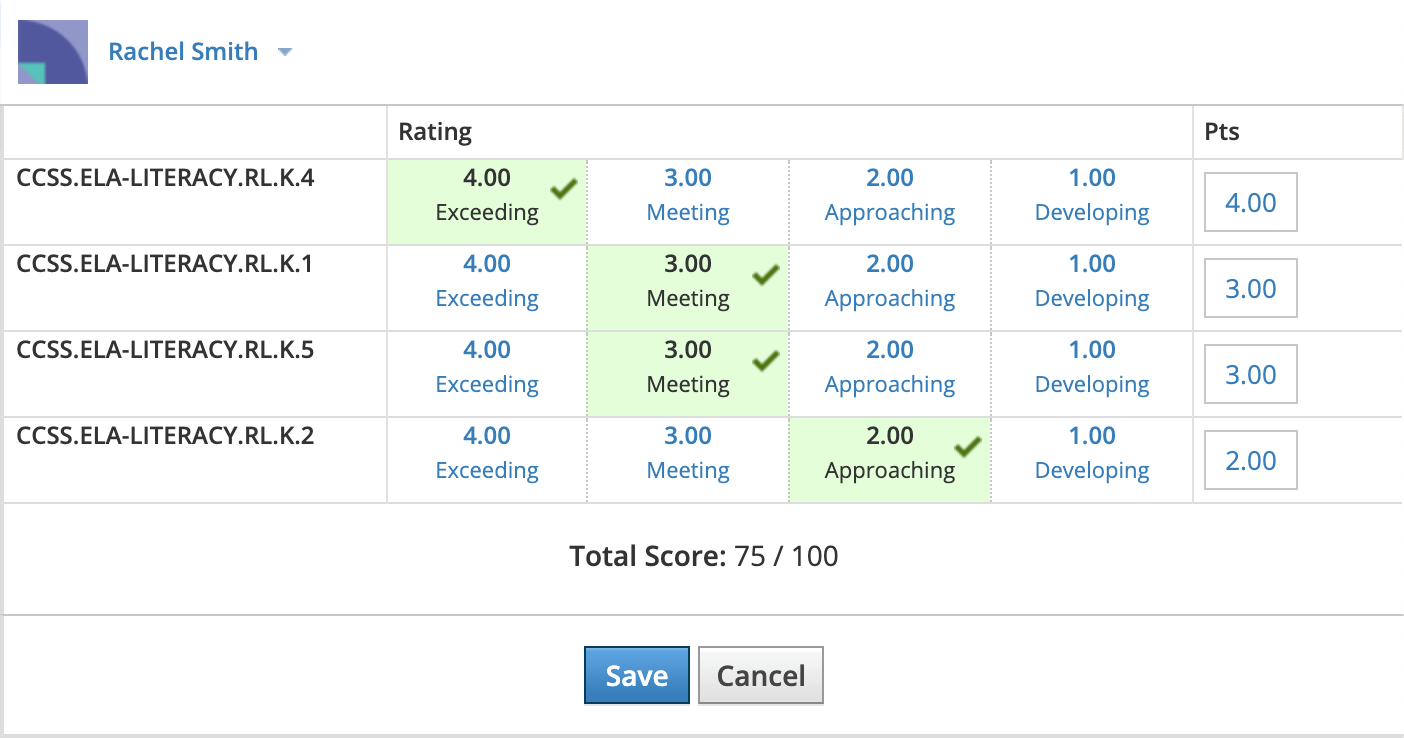This screenshot has height=738, width=1404.
Task: Click checkmark on RL.K.5 Meeting rating
Action: click(766, 360)
